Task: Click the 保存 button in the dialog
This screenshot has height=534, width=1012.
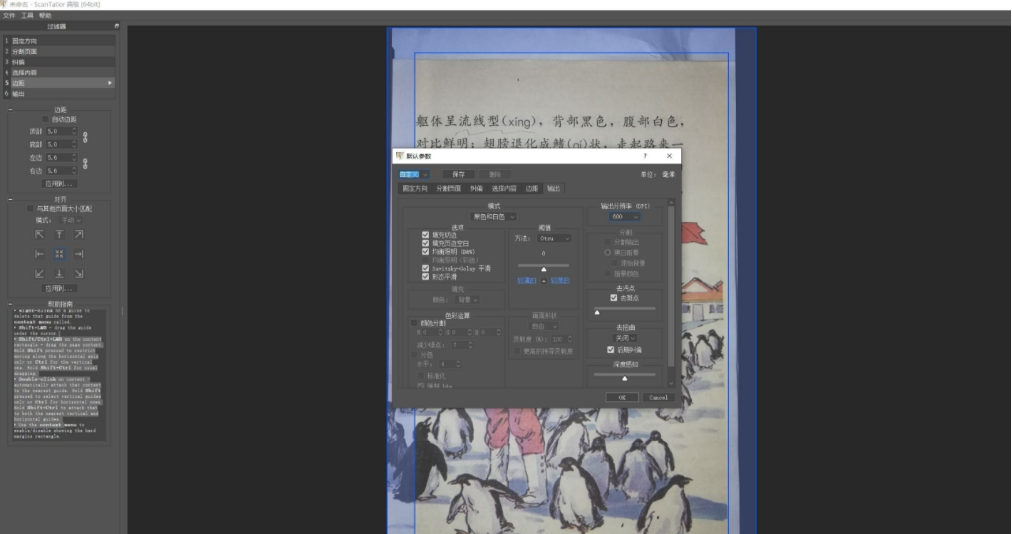Action: tap(458, 174)
